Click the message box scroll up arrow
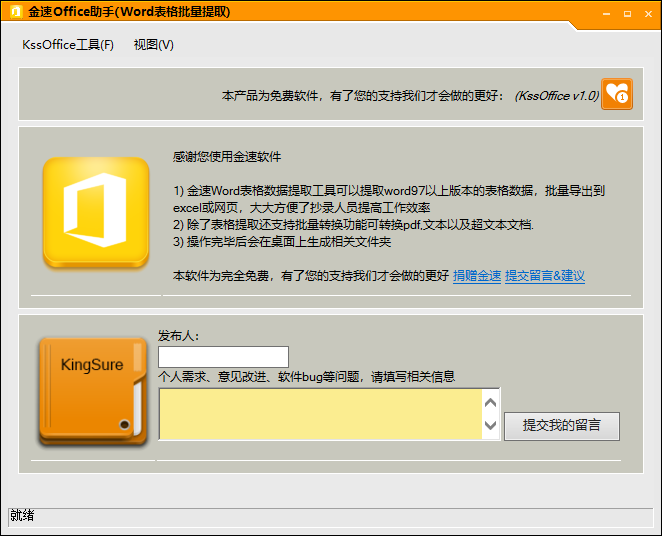 tap(490, 403)
